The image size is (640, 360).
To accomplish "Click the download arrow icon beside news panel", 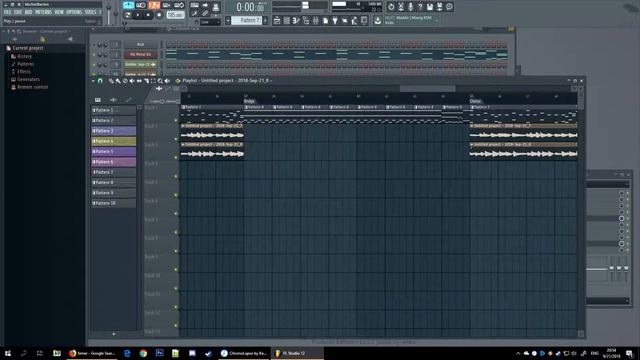I will pyautogui.click(x=378, y=20).
